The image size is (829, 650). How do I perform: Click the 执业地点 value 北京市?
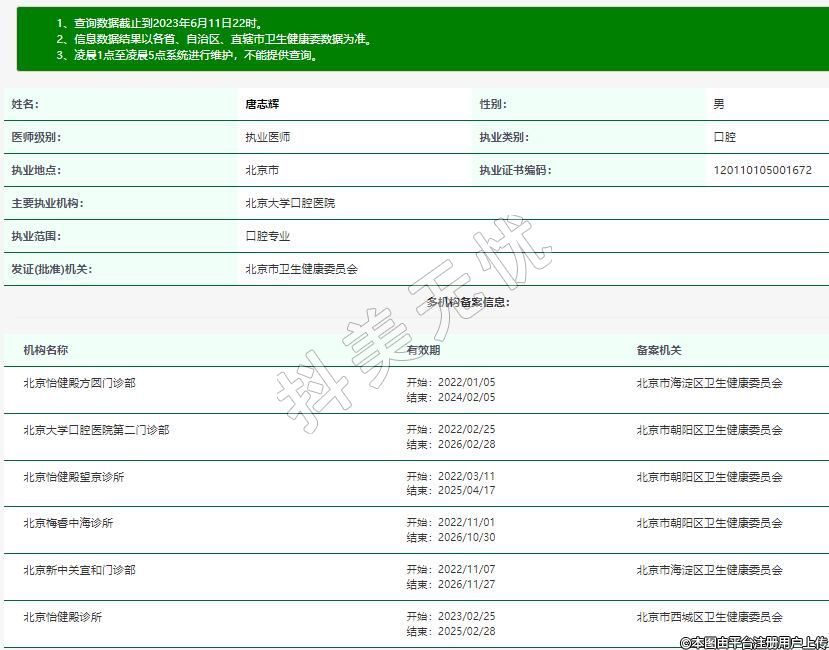tap(262, 170)
